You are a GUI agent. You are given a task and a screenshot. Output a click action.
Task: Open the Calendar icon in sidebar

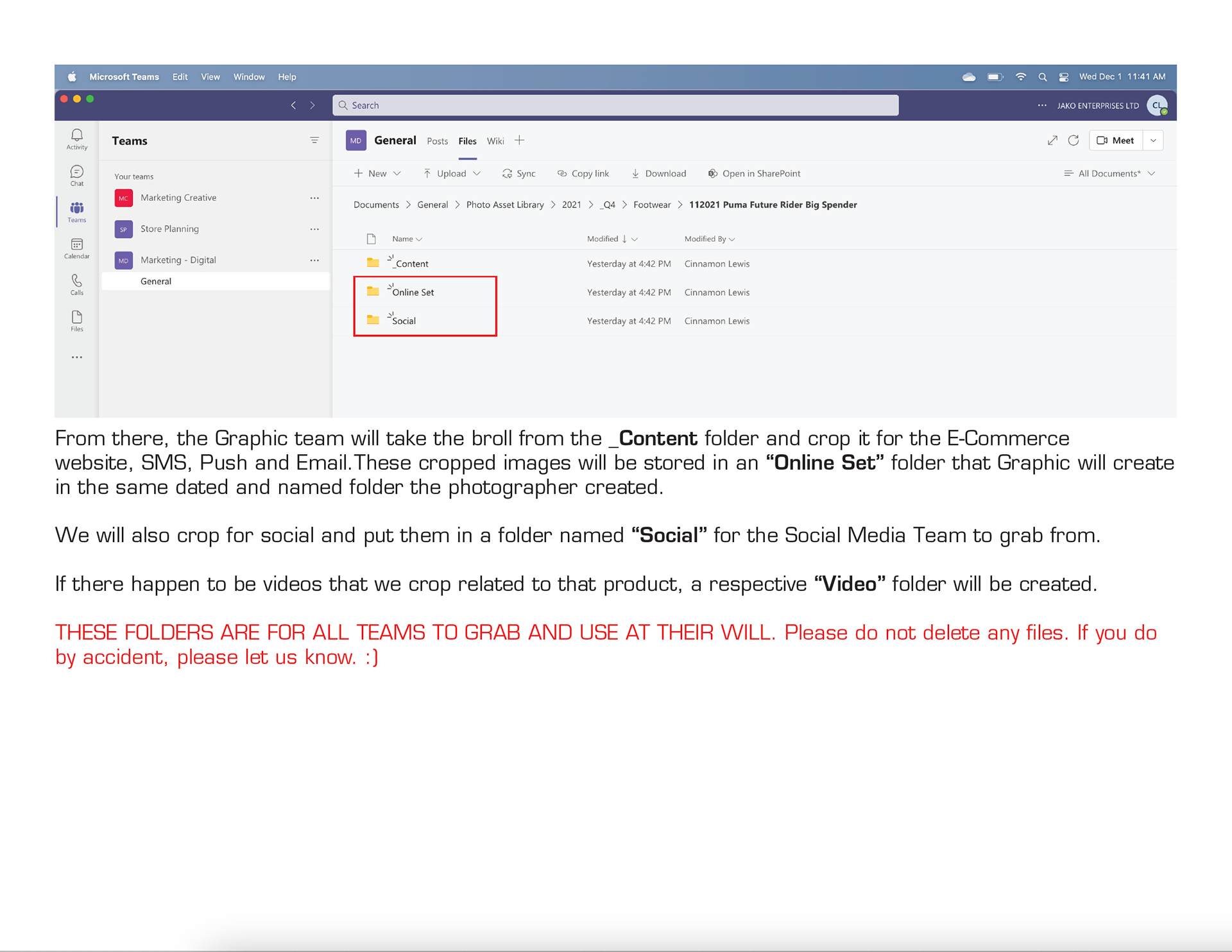pyautogui.click(x=77, y=248)
